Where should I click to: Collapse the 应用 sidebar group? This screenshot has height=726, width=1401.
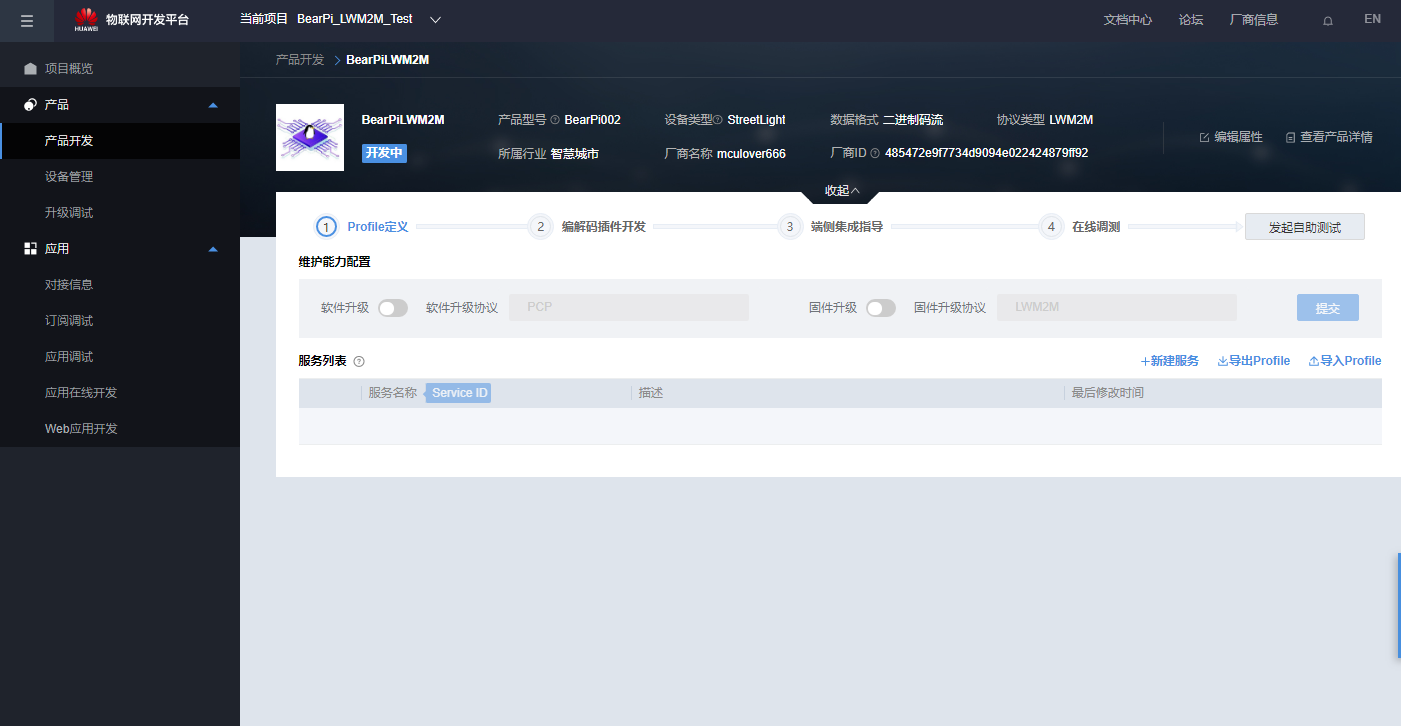point(212,249)
